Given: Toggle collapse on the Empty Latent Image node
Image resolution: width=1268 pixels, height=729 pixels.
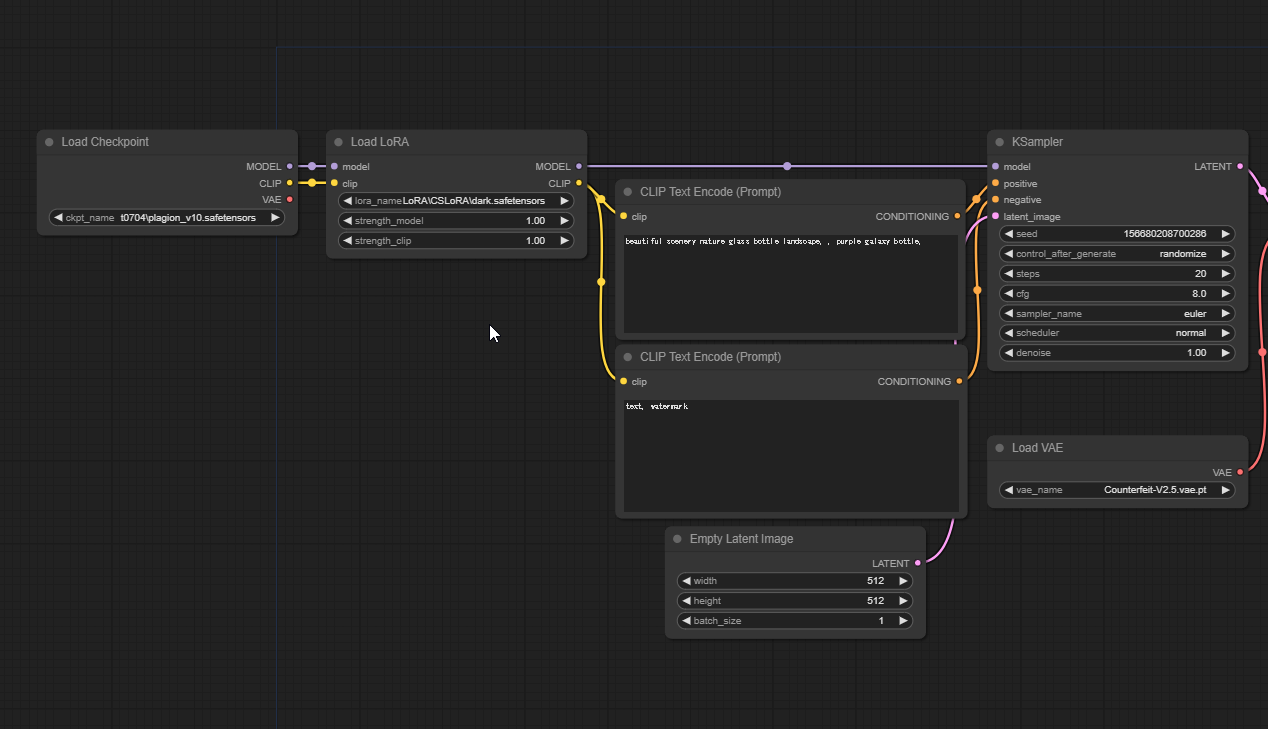Looking at the screenshot, I should click(x=677, y=539).
